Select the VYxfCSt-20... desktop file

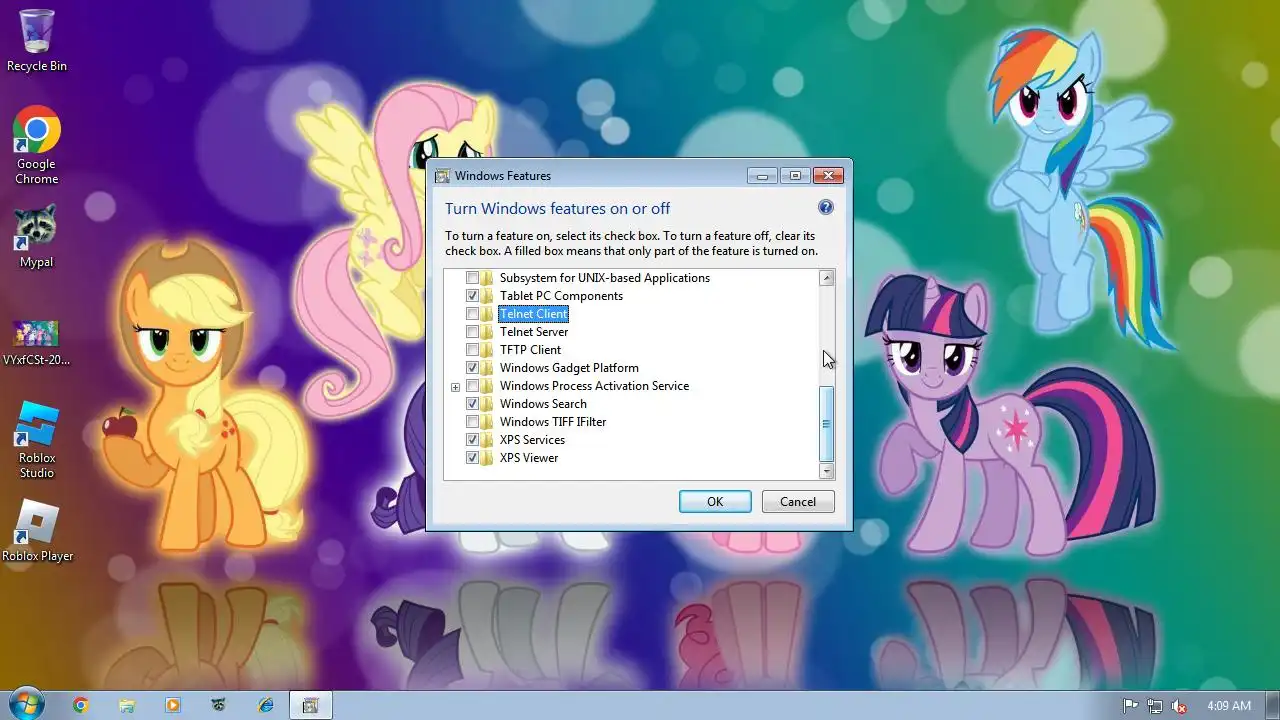coord(37,343)
